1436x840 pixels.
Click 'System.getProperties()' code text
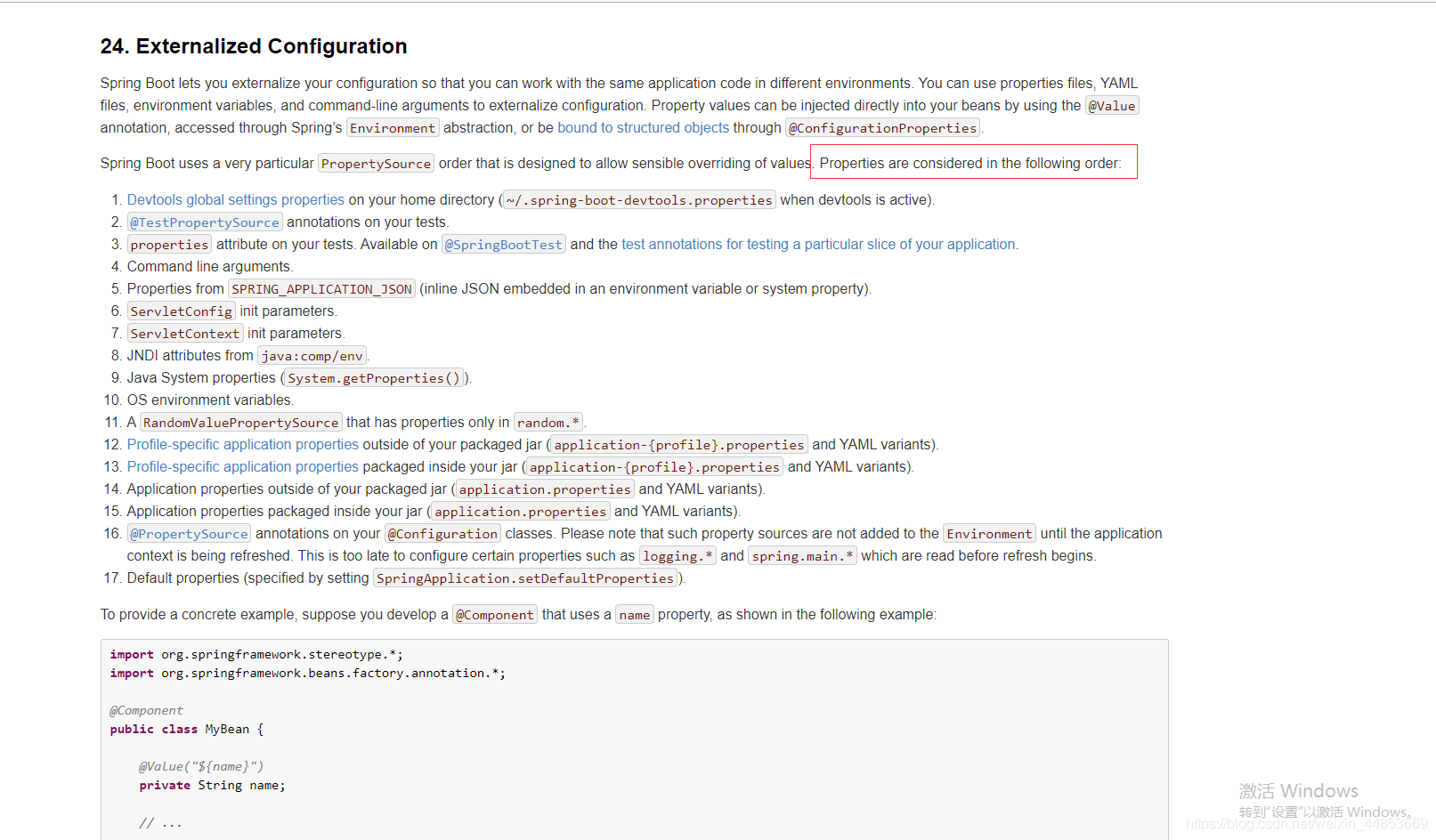[374, 378]
